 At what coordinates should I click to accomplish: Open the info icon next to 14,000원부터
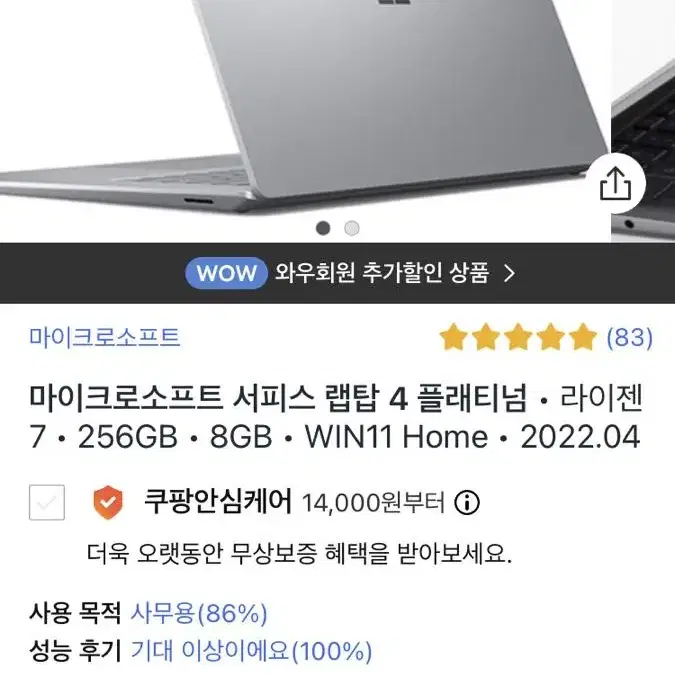point(467,502)
